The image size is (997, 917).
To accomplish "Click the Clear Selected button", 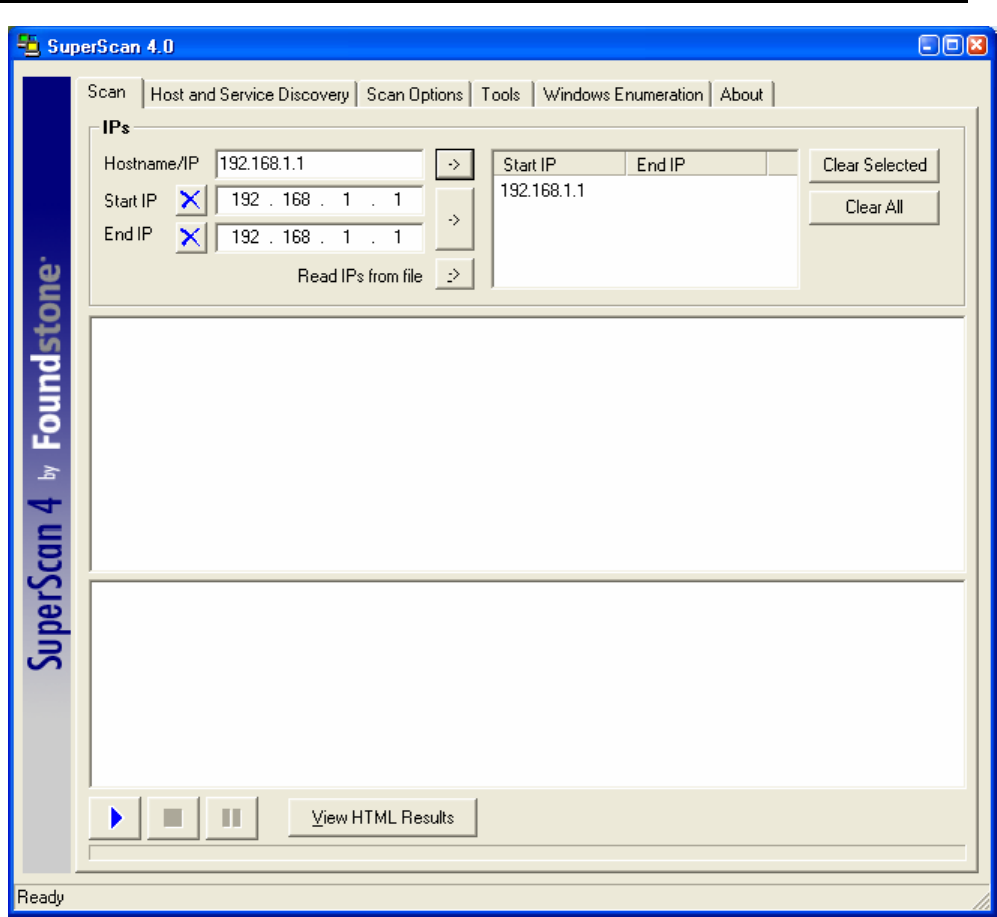I will pos(874,165).
